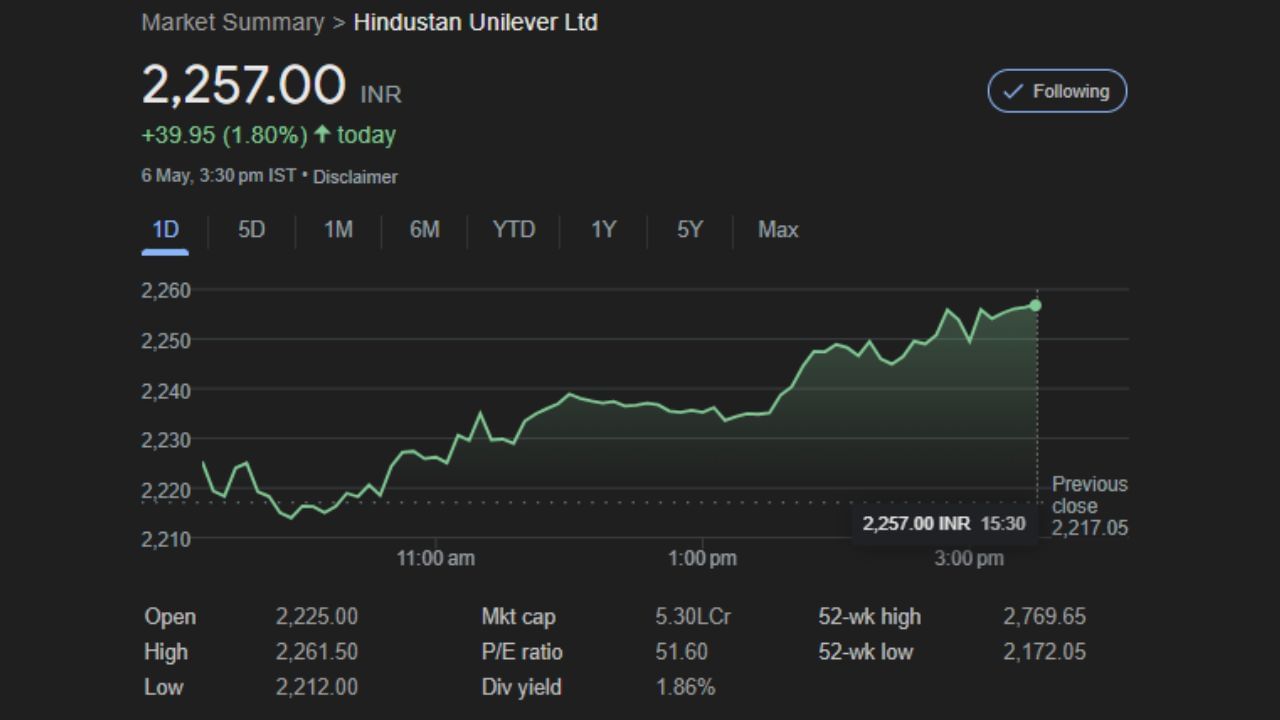Click the checkmark icon in Following button
1280x720 pixels.
tap(1013, 91)
